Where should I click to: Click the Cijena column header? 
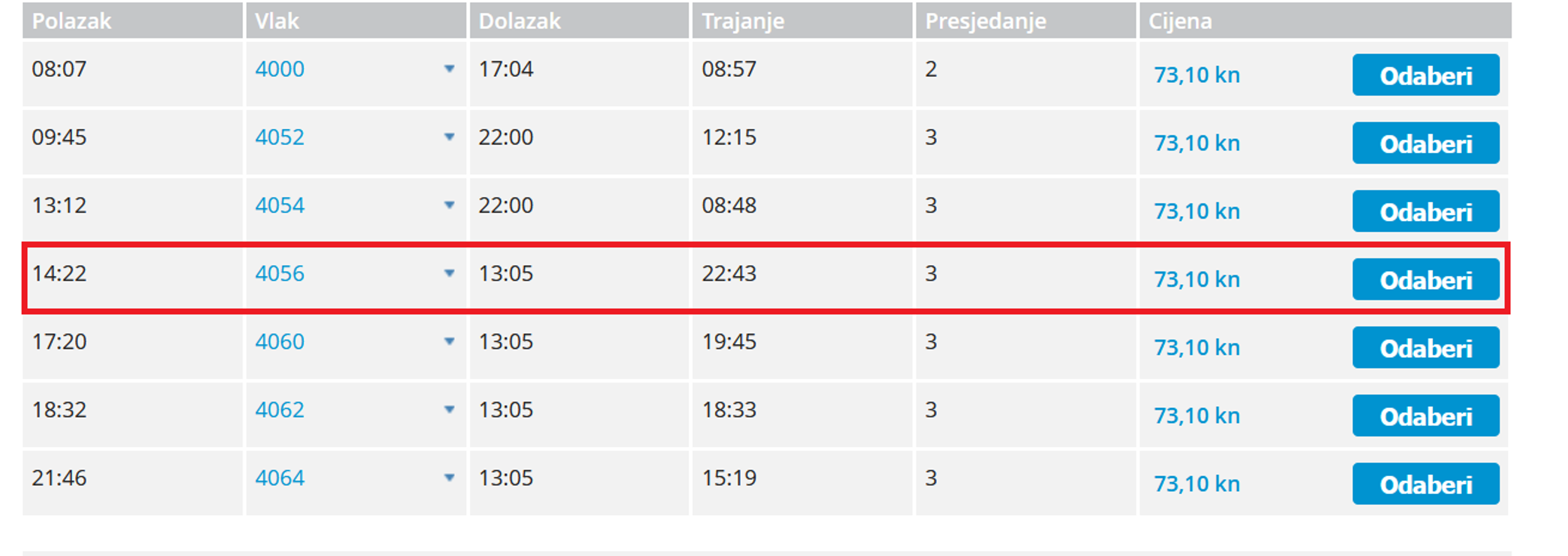[1180, 21]
